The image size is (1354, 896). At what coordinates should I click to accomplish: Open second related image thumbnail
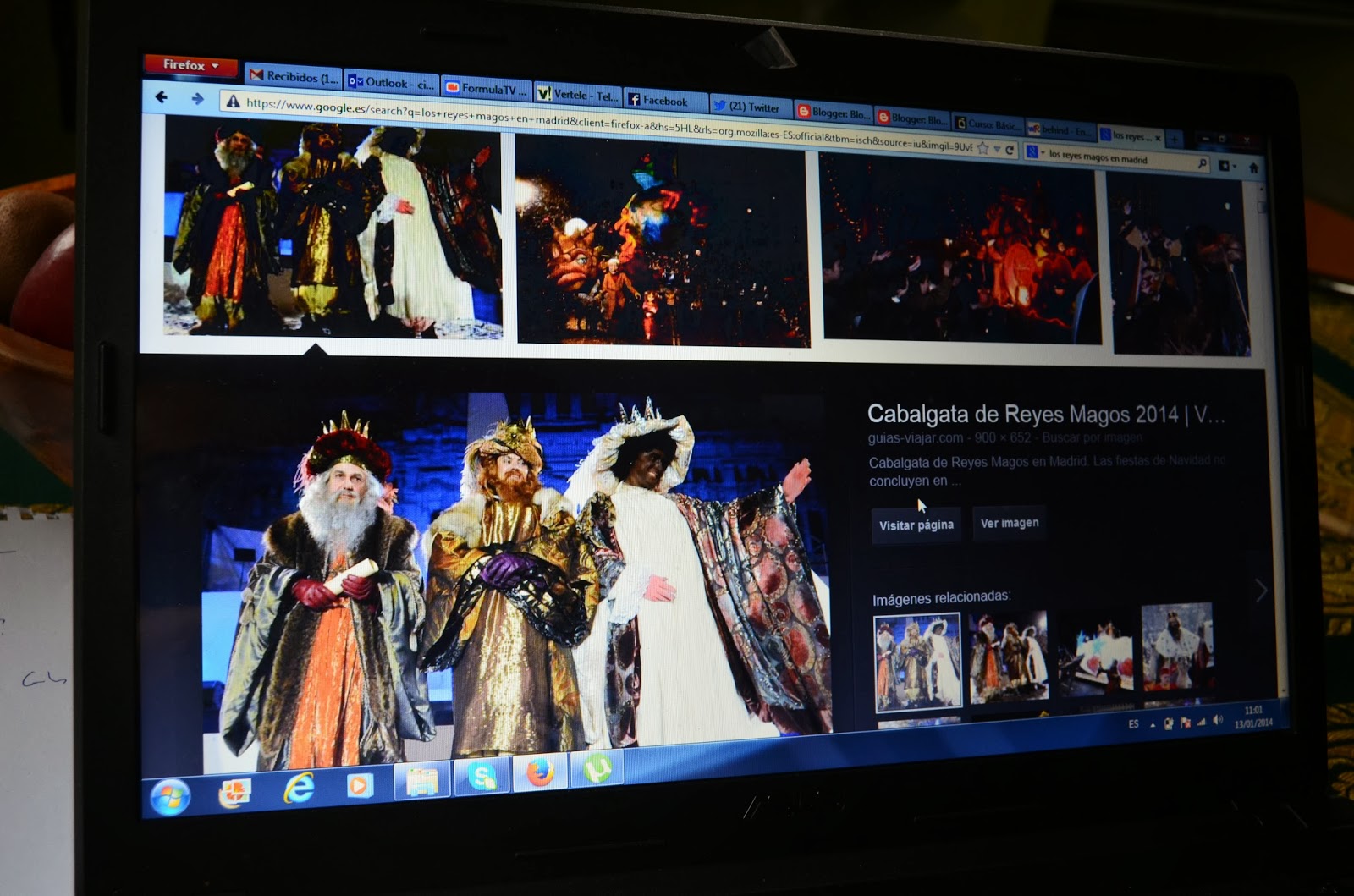point(1008,657)
